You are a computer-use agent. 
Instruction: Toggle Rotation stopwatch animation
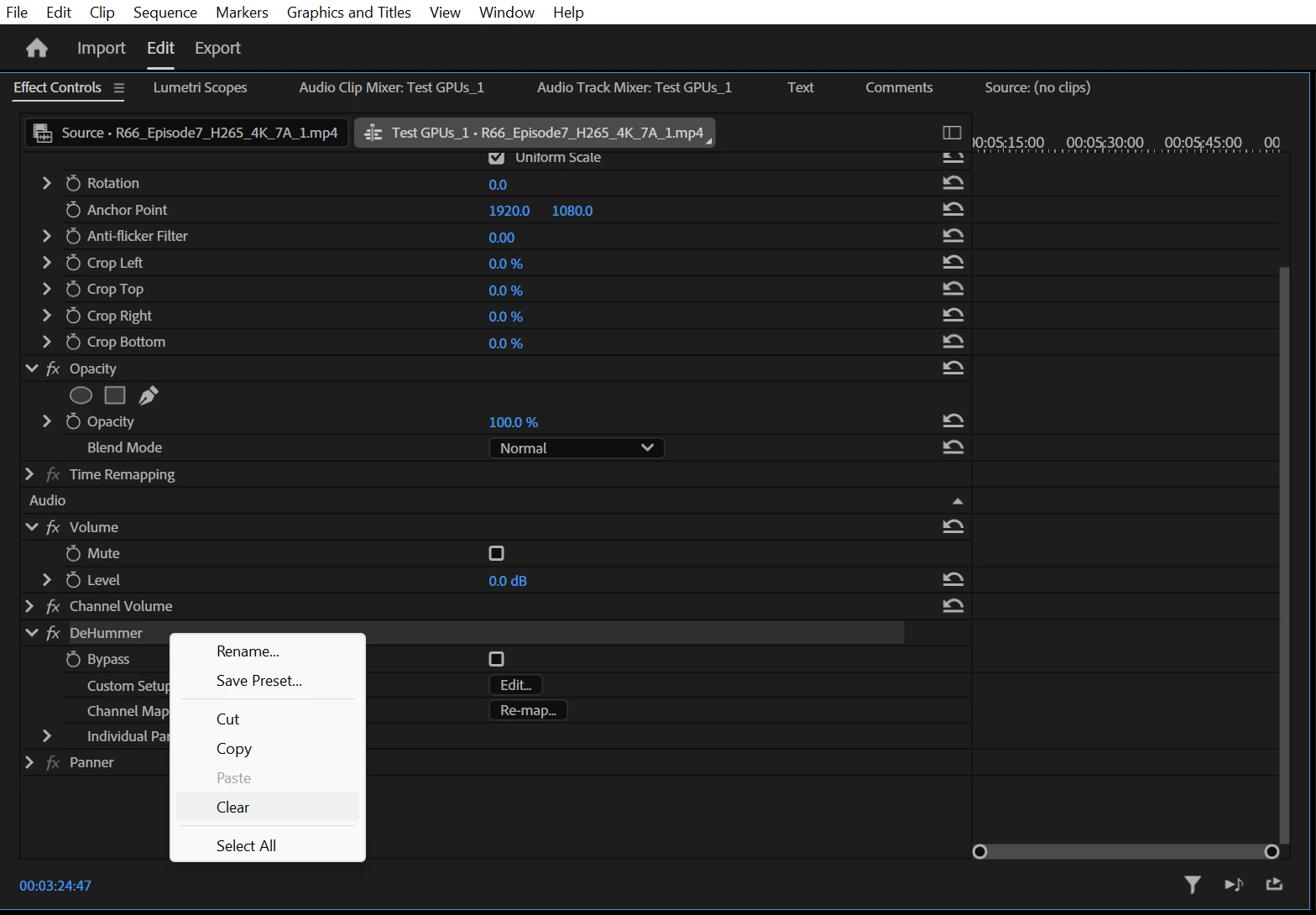(73, 183)
